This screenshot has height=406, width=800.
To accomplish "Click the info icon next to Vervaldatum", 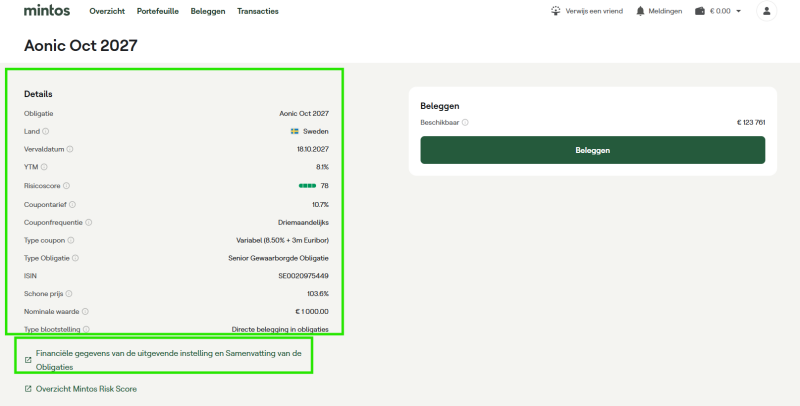I will point(70,149).
